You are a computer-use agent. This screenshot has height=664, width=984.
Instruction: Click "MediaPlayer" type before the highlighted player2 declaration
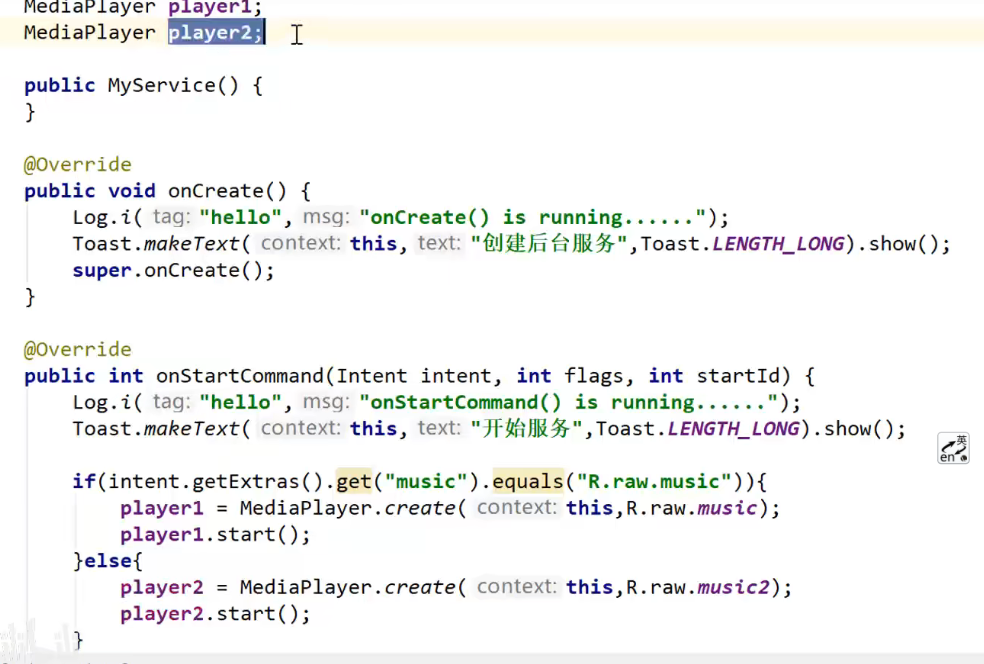click(x=90, y=33)
